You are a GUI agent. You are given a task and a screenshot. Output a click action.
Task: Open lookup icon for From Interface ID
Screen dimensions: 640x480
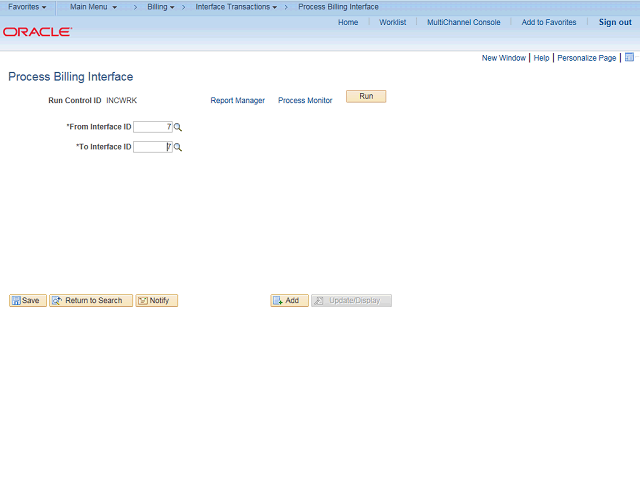click(178, 127)
